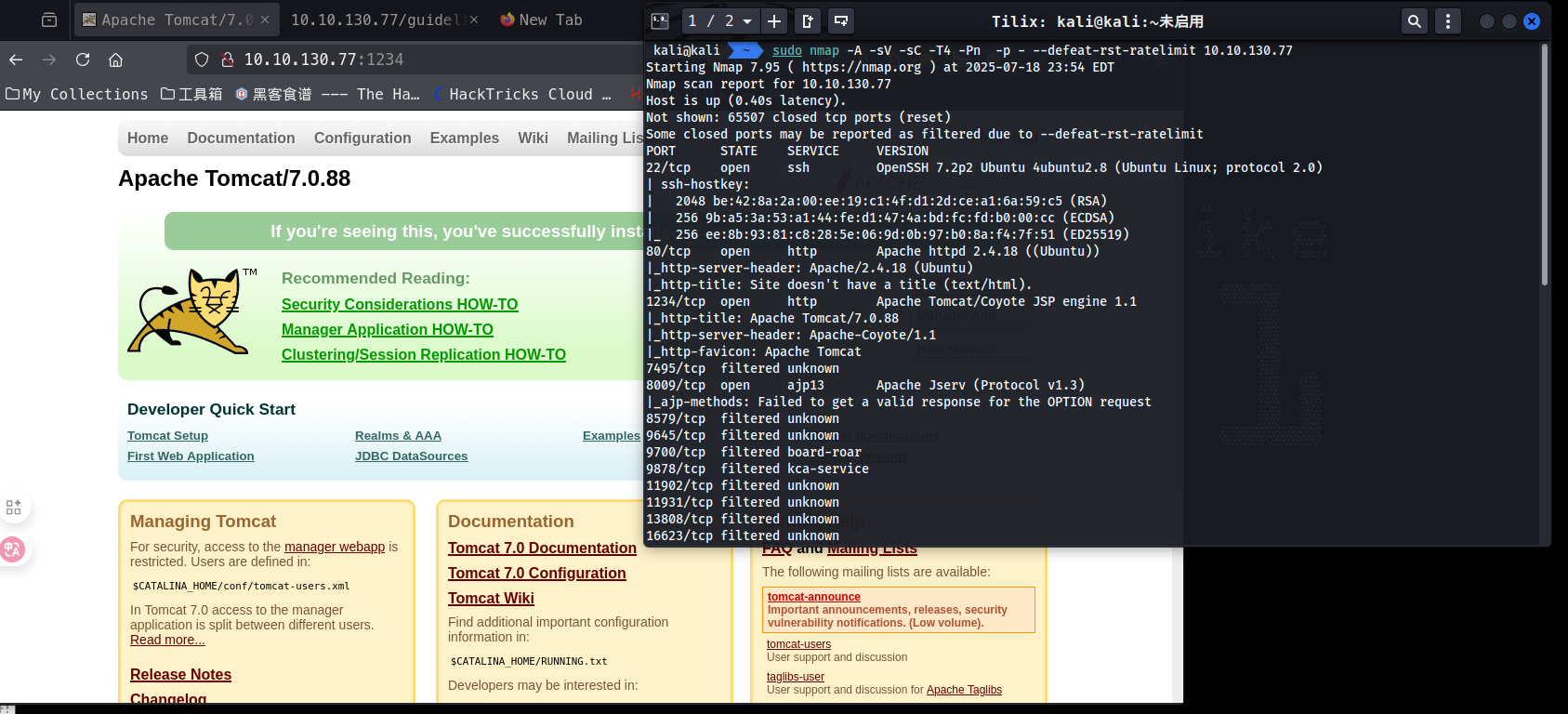Click $CATALINA_HOME/conf/tomcat-users.xml path text
Image resolution: width=1568 pixels, height=714 pixels.
(x=241, y=586)
